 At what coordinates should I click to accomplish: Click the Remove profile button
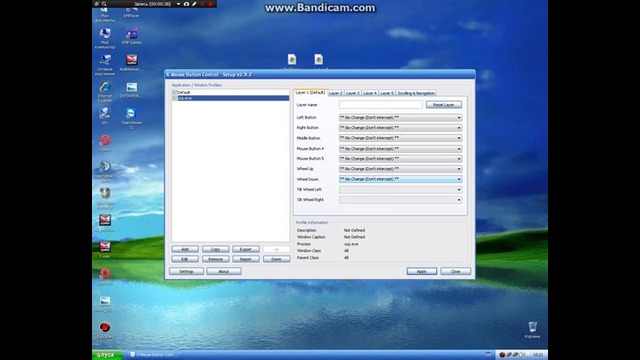coord(216,259)
